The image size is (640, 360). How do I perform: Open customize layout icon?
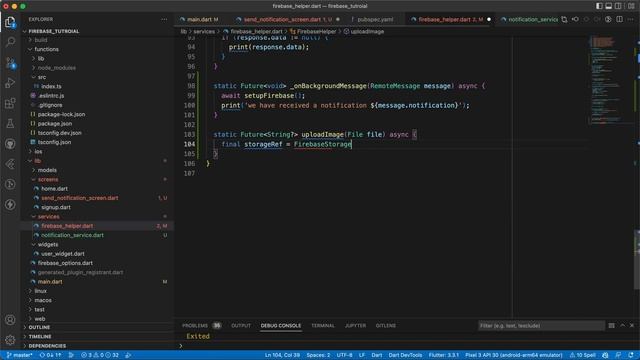coord(631,6)
